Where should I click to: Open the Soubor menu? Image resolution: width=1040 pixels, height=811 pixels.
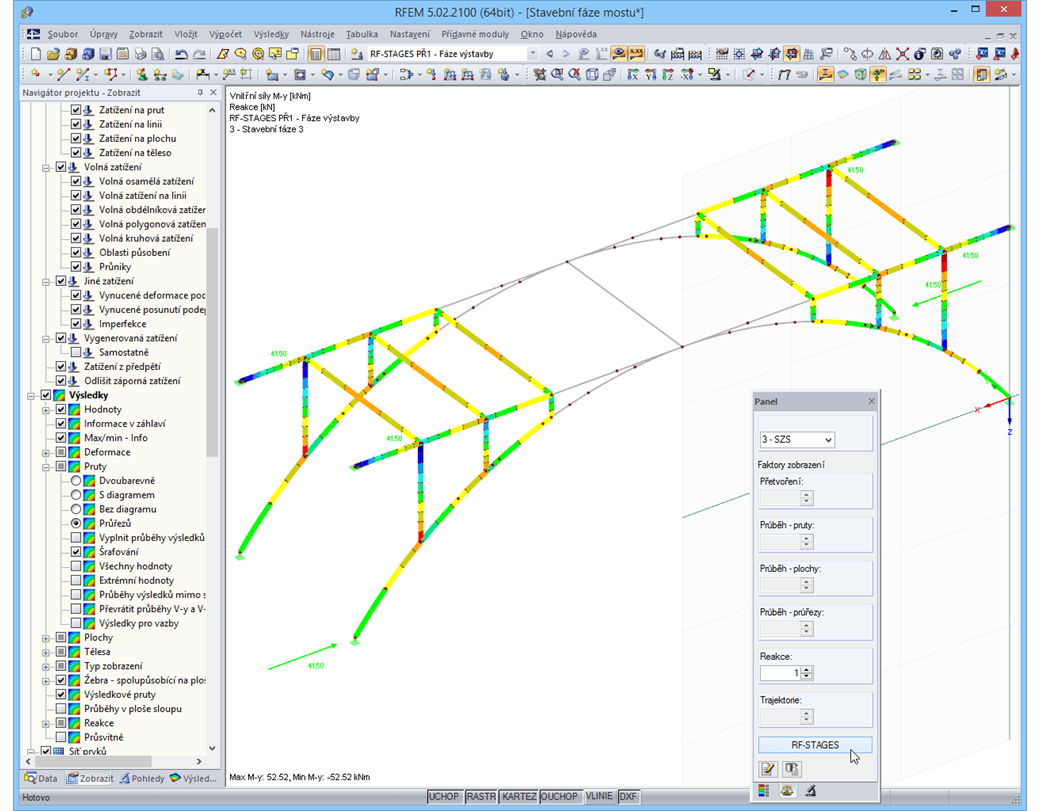[62, 34]
